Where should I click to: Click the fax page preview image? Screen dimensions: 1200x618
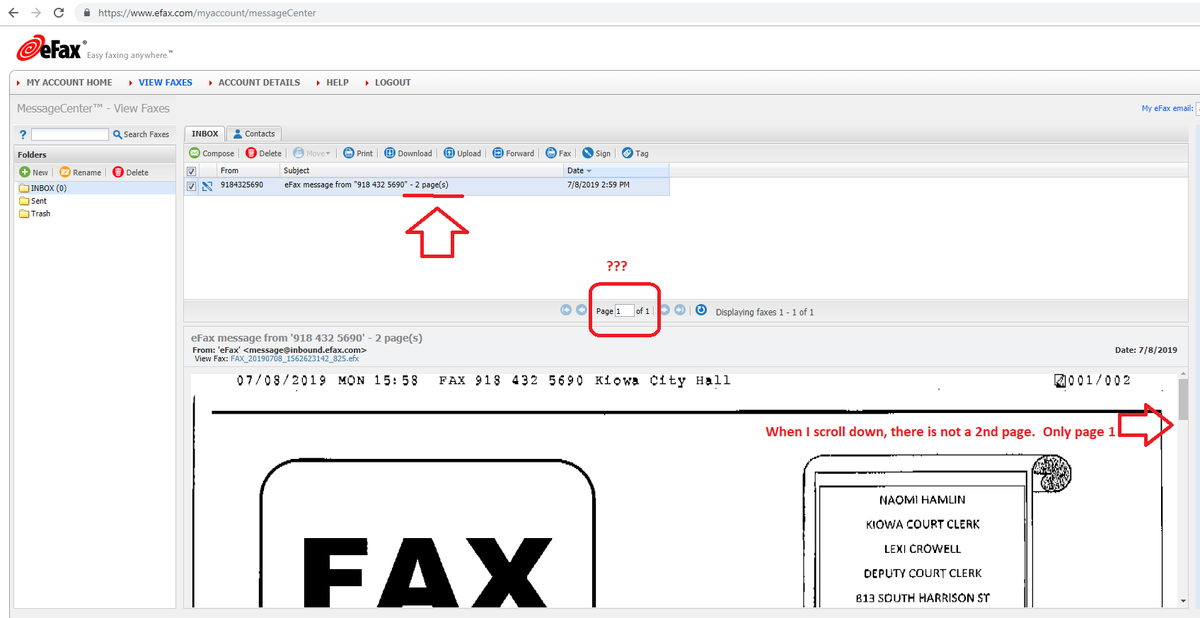point(684,490)
